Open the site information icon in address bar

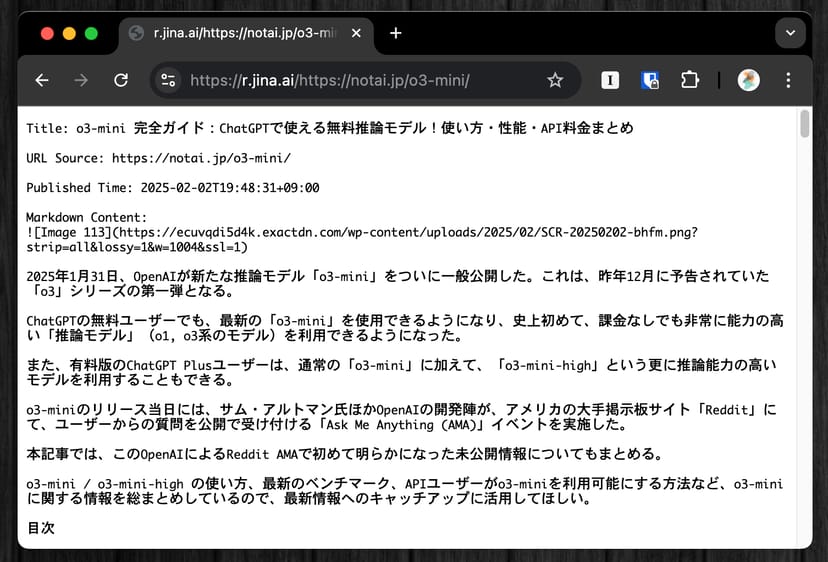pos(168,80)
